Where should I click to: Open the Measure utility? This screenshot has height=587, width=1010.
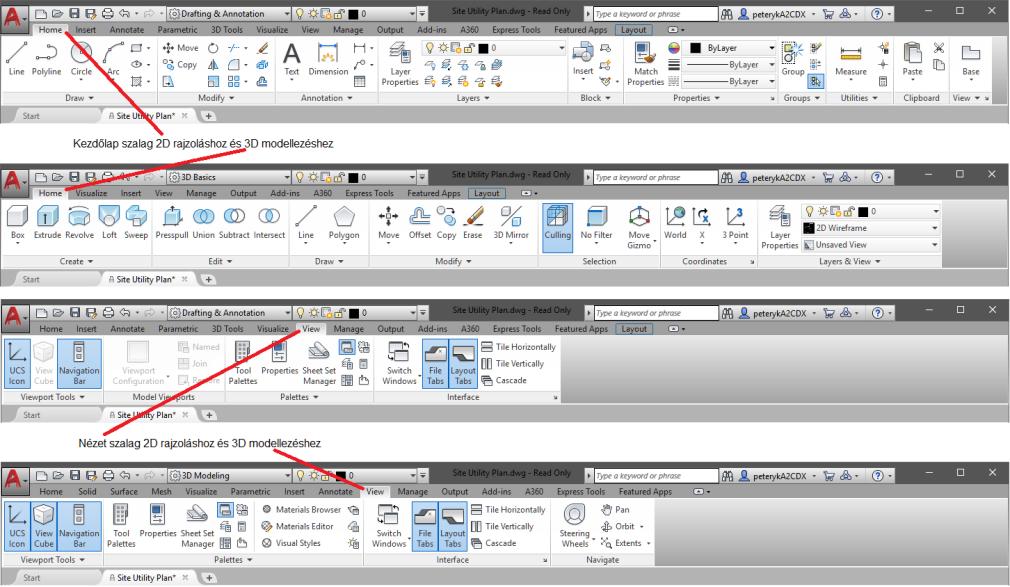click(x=850, y=59)
